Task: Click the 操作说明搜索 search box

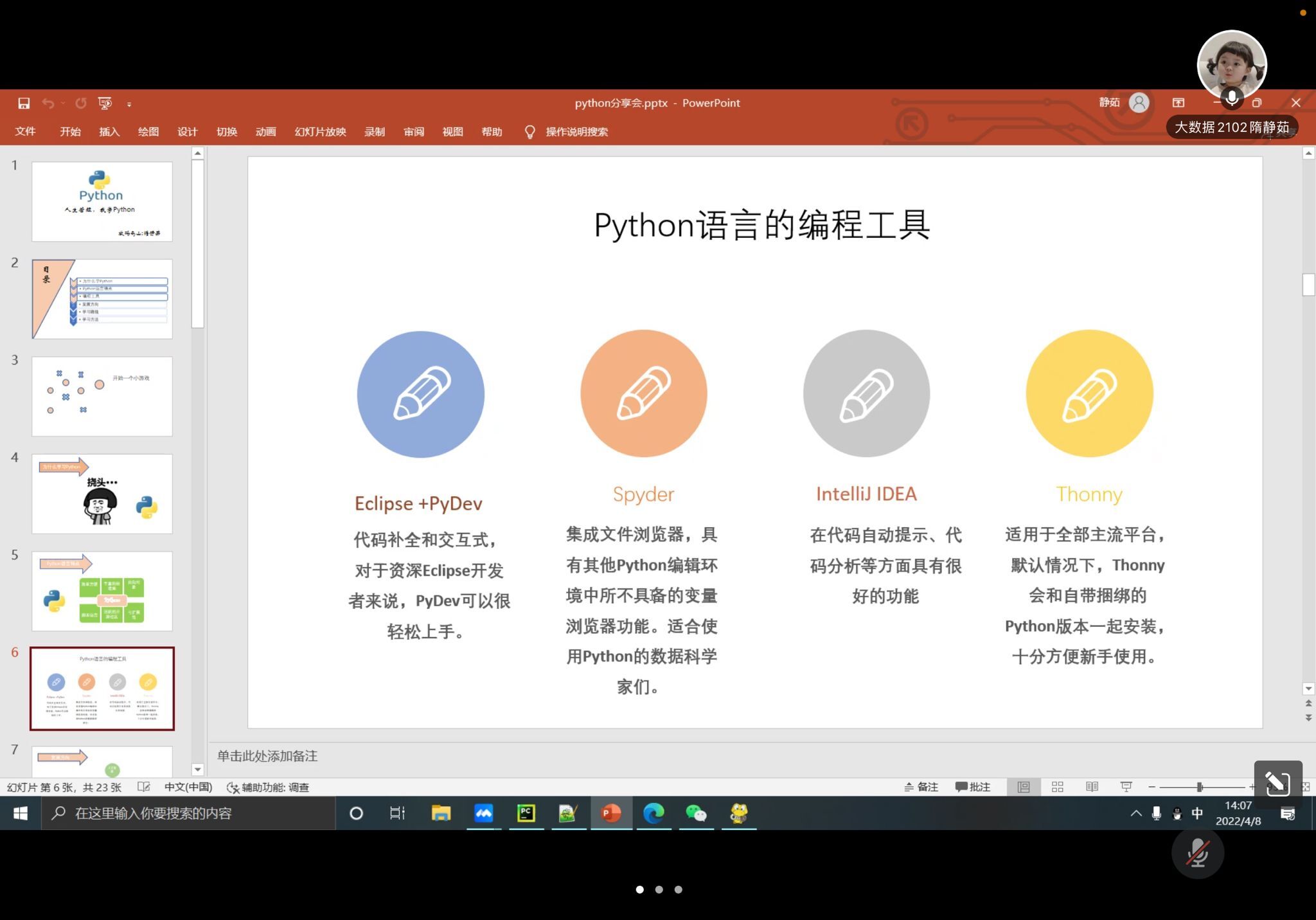Action: pyautogui.click(x=576, y=132)
